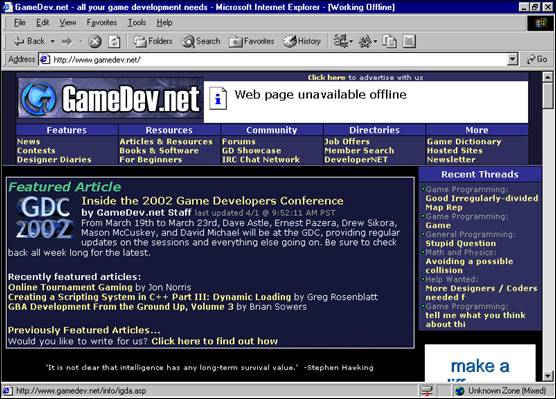Open 'tell me what you think' thread
Screen dimensions: 556x399
point(475,320)
